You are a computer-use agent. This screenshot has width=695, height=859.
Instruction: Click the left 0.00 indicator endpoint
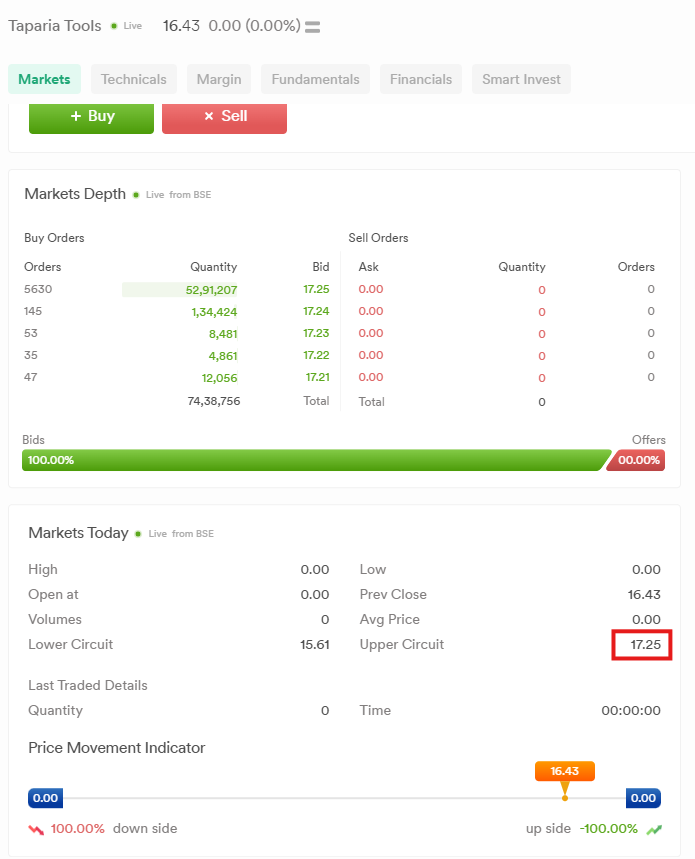(x=45, y=798)
